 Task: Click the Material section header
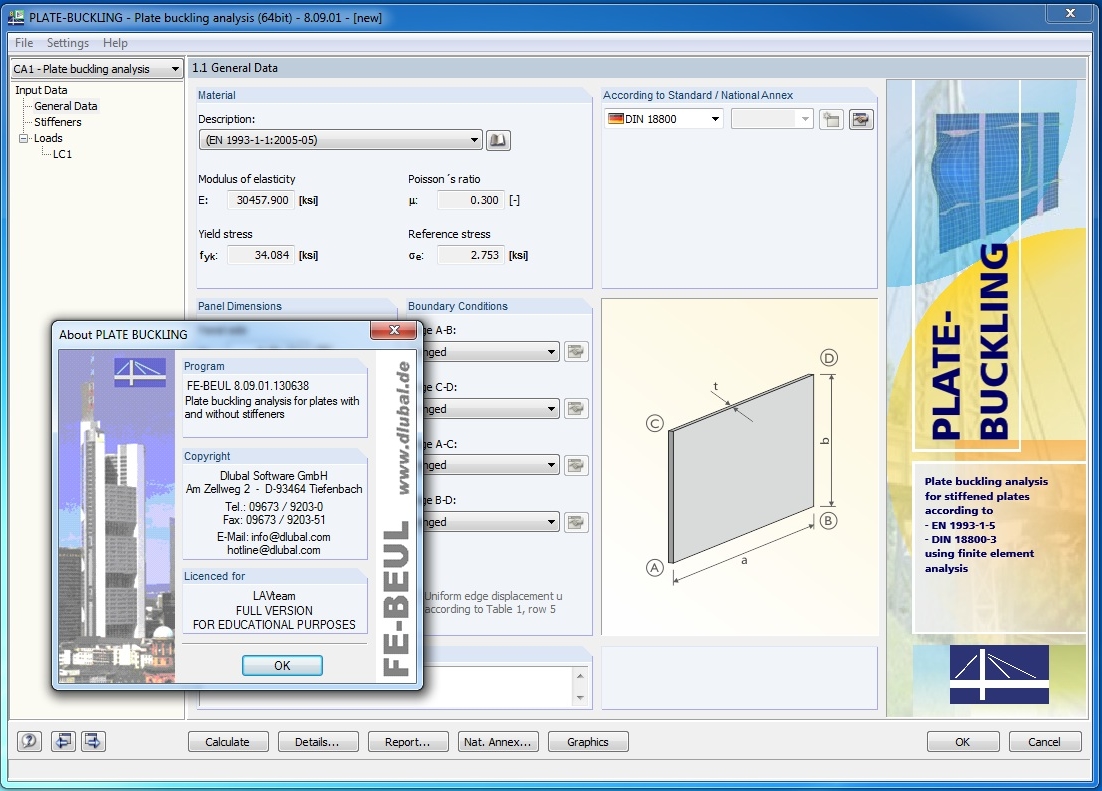(x=216, y=96)
